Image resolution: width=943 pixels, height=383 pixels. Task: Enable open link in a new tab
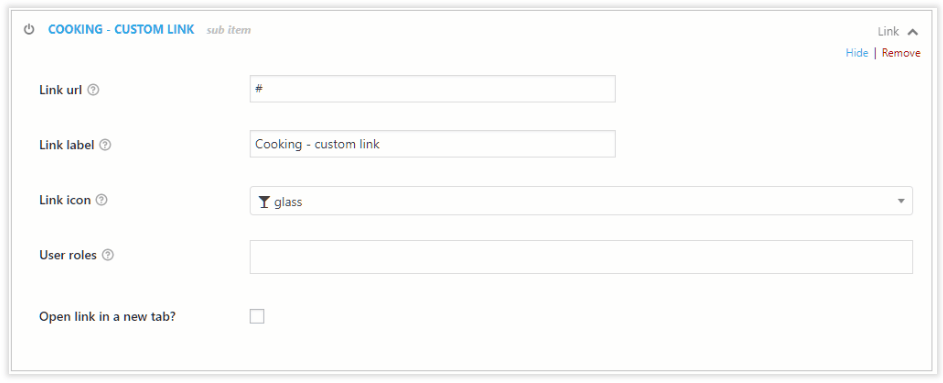coord(257,316)
